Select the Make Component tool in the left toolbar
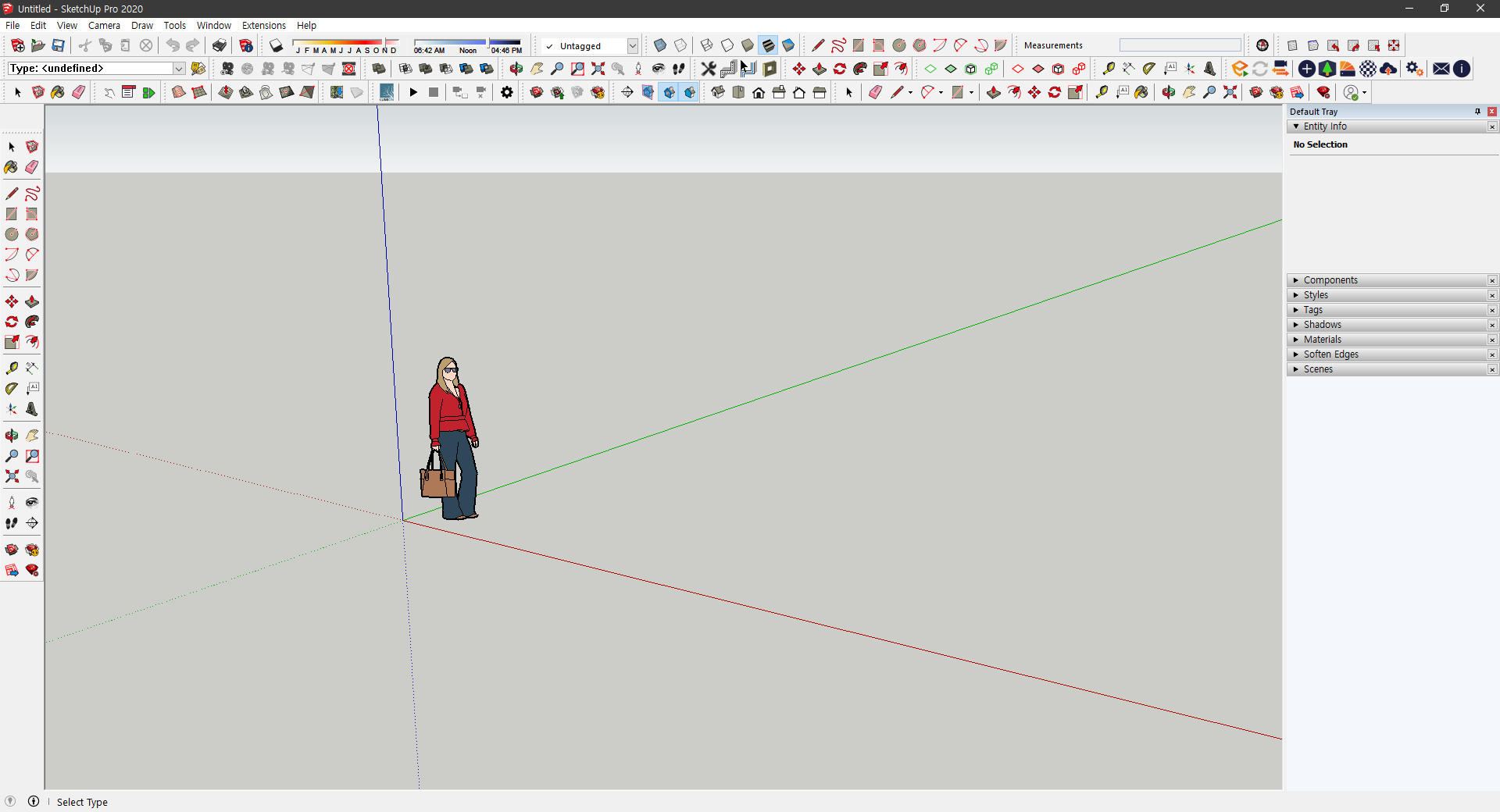1500x812 pixels. (x=32, y=147)
